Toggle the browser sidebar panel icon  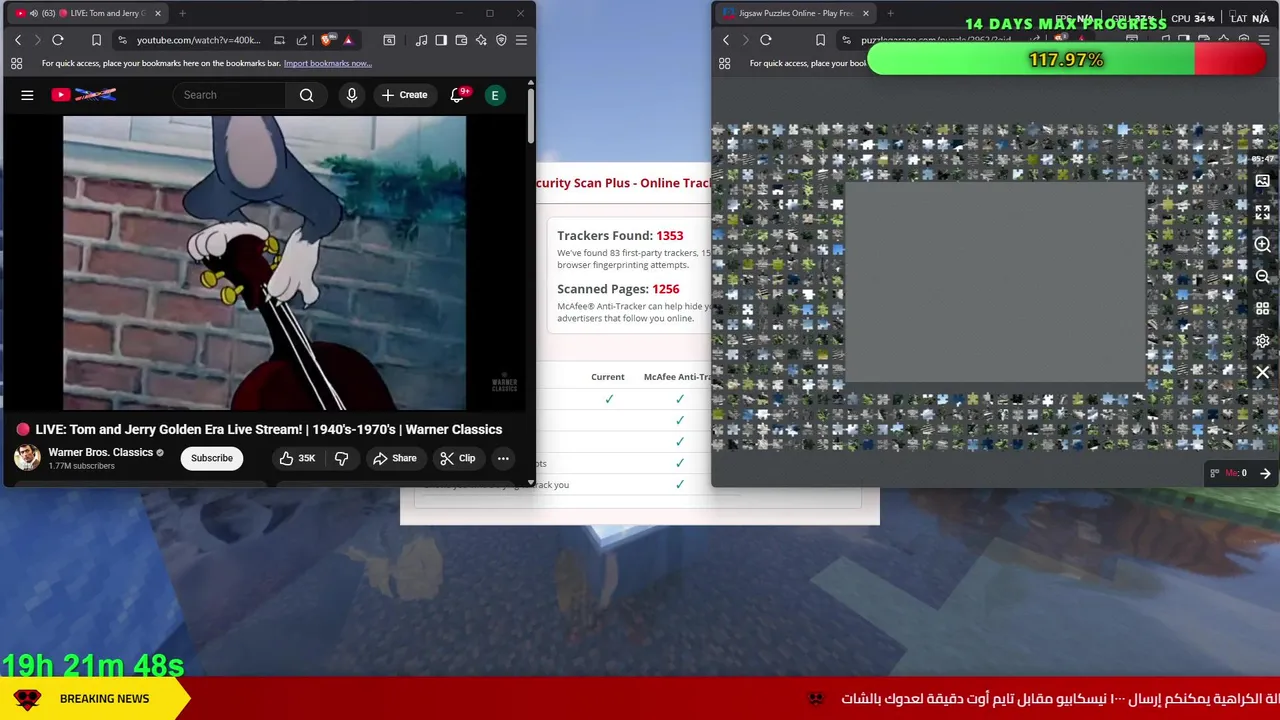(441, 40)
